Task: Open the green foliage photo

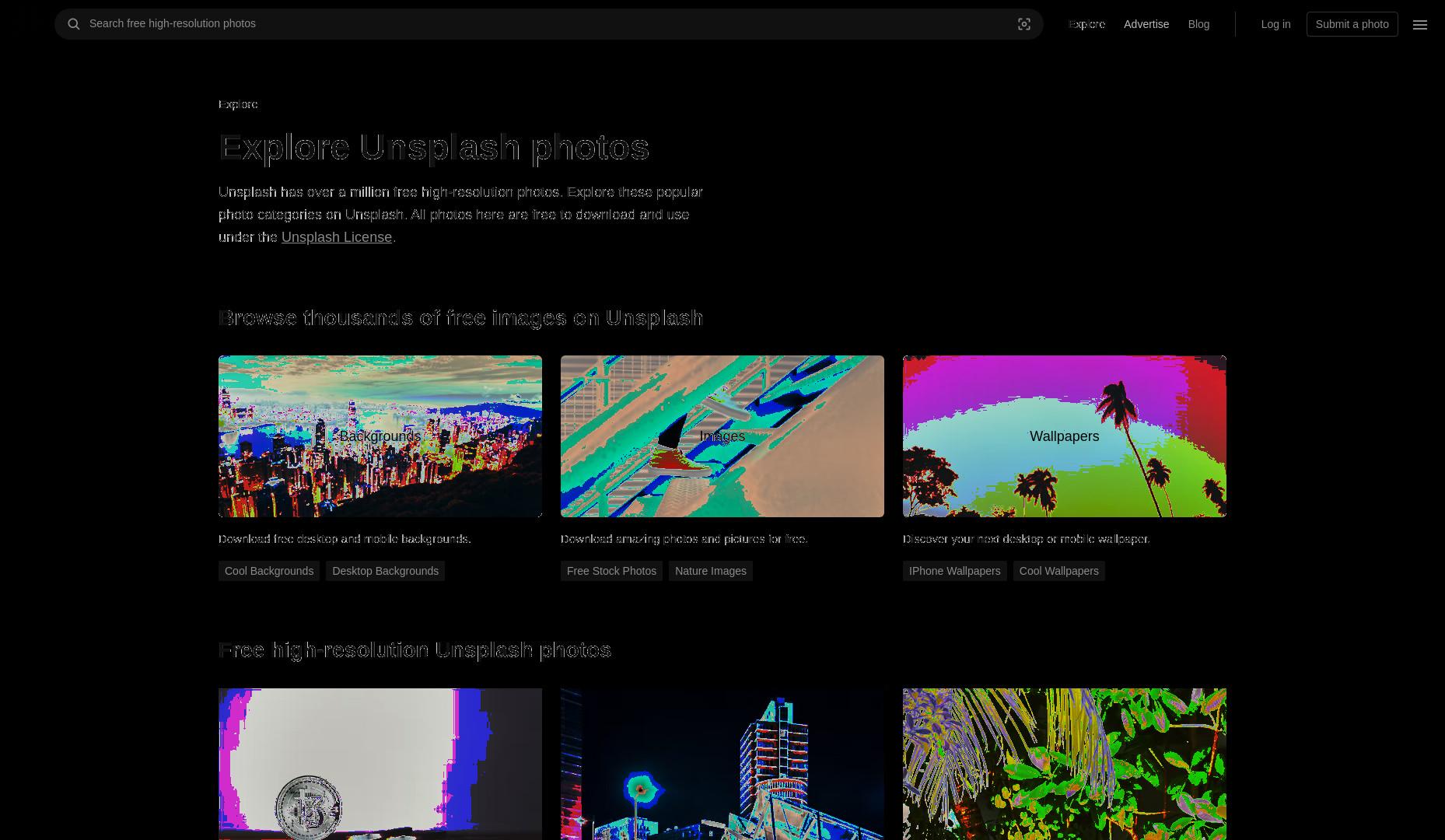Action: point(1065,764)
